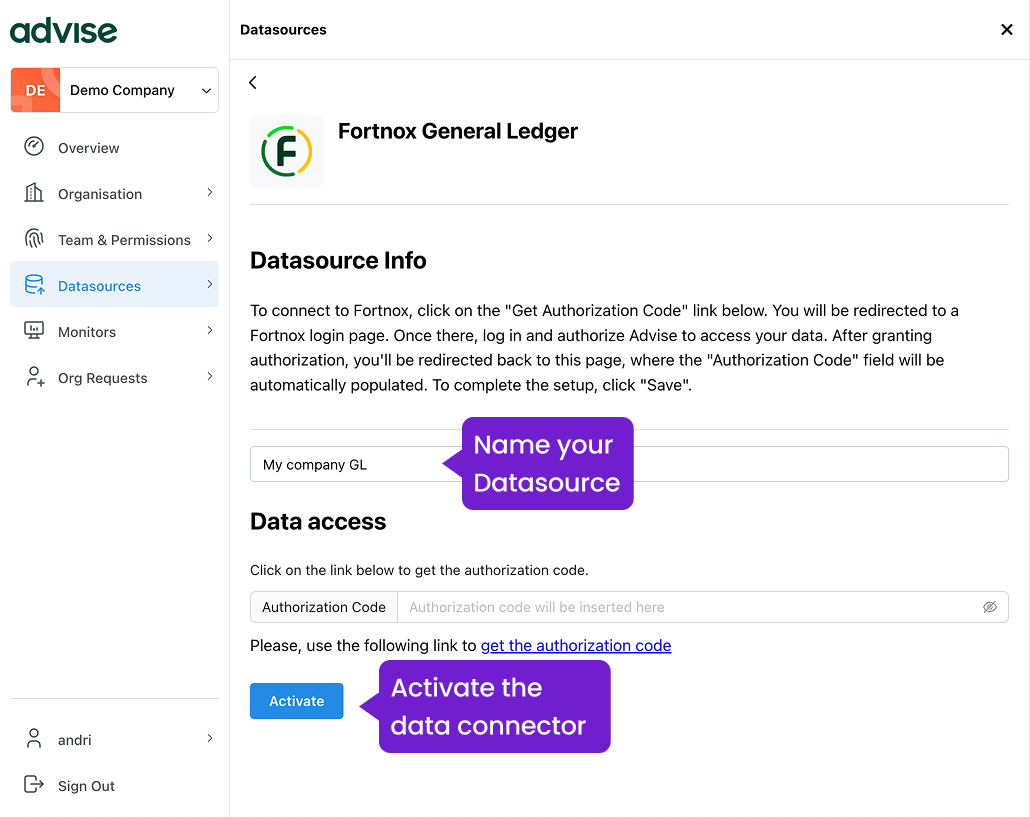Screen dimensions: 1030x817
Task: Click the Fortnox logo icon
Action: (x=286, y=152)
